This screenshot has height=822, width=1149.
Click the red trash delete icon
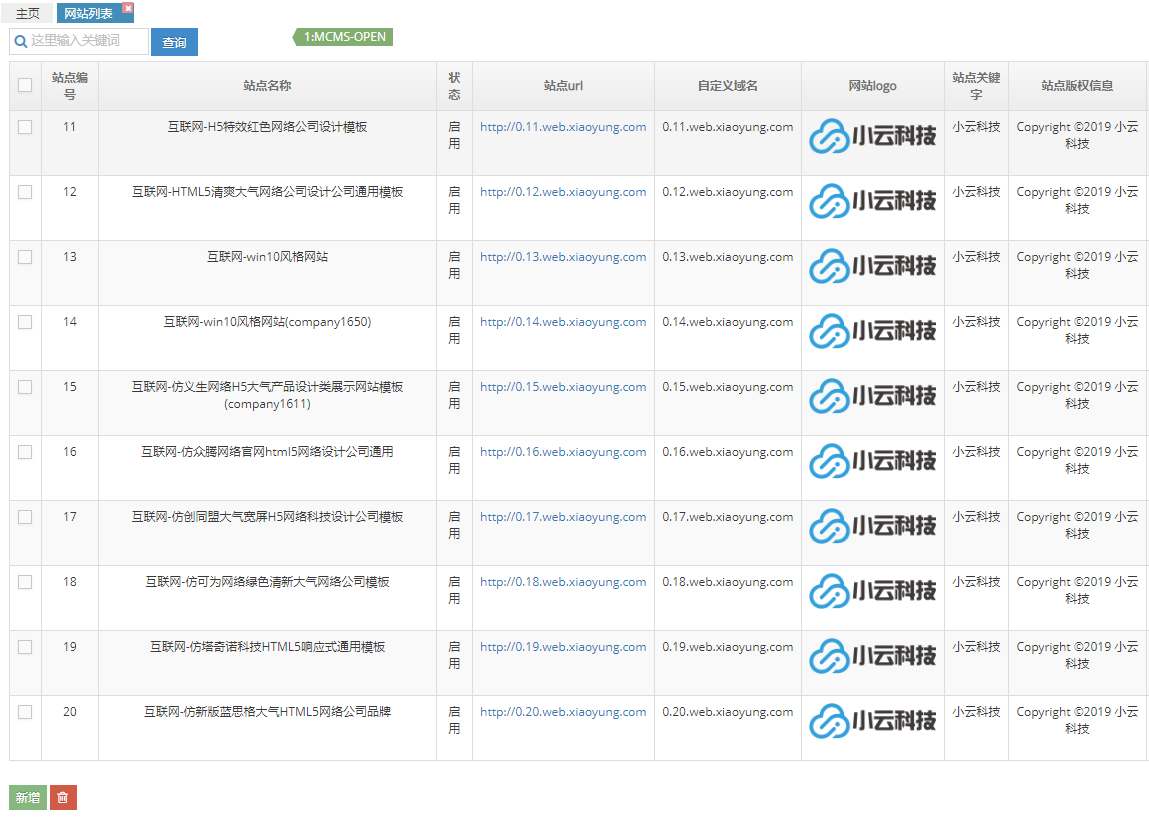click(63, 797)
